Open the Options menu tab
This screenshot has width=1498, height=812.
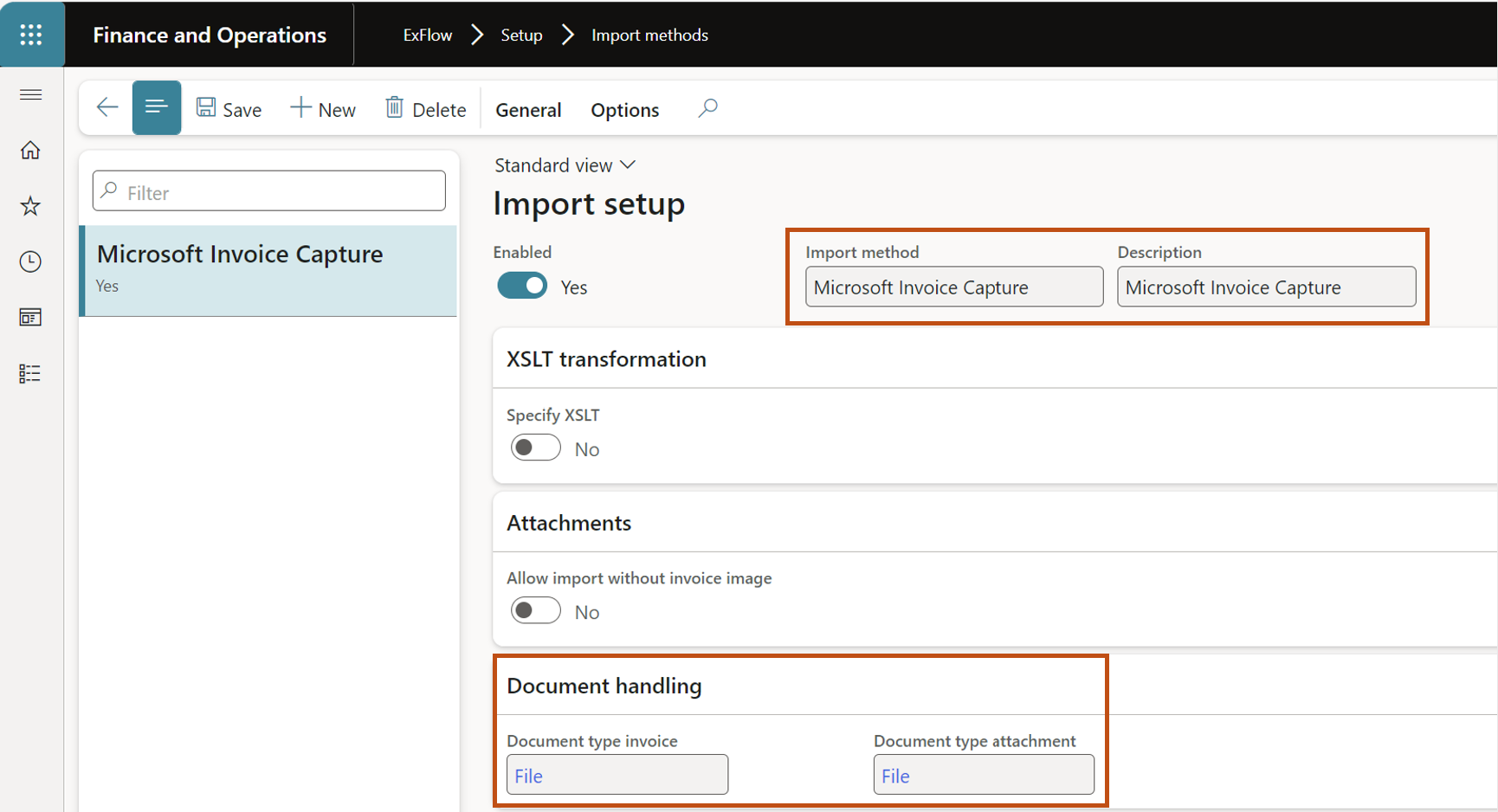pos(625,110)
